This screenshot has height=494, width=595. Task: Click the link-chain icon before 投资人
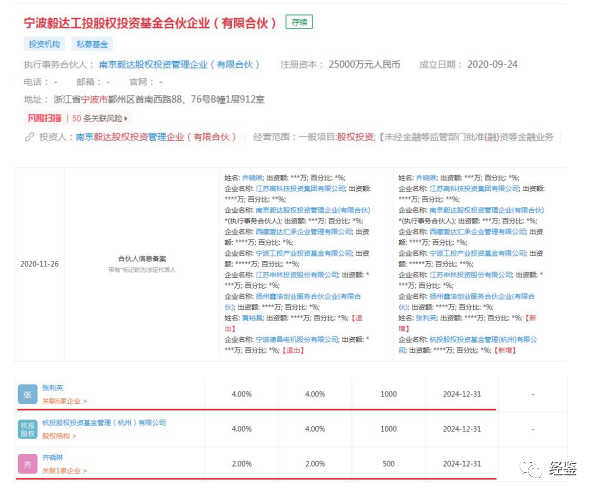tap(29, 137)
